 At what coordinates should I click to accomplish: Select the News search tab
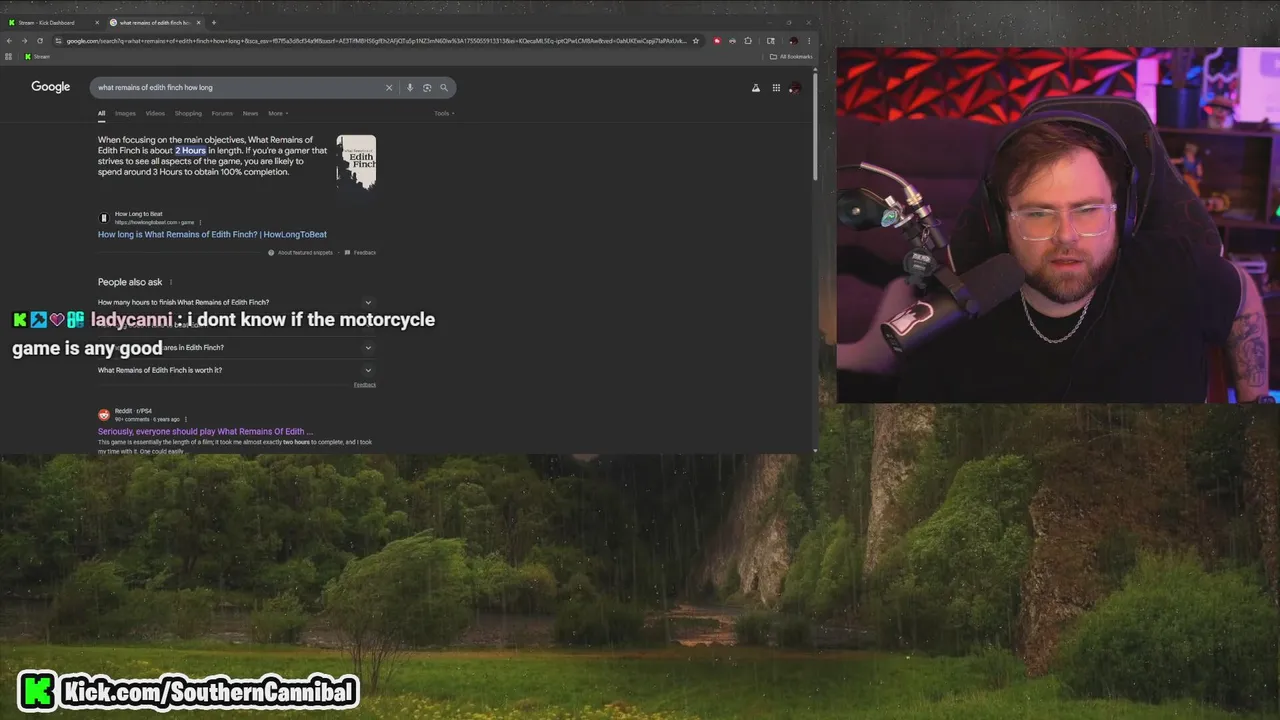250,113
